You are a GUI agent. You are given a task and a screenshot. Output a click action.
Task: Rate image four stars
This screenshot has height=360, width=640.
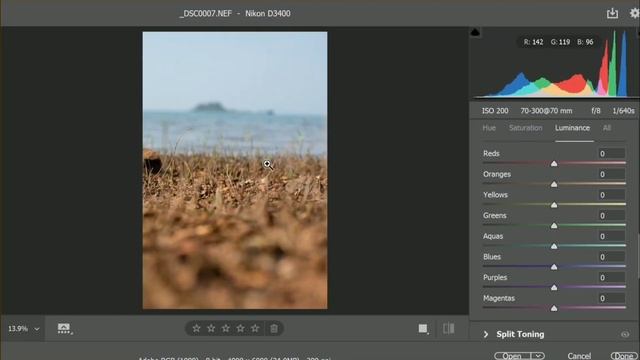point(240,328)
